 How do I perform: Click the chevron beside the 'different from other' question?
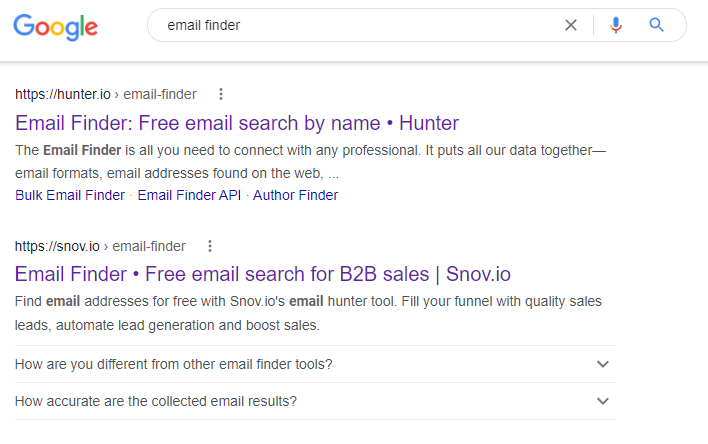tap(603, 364)
